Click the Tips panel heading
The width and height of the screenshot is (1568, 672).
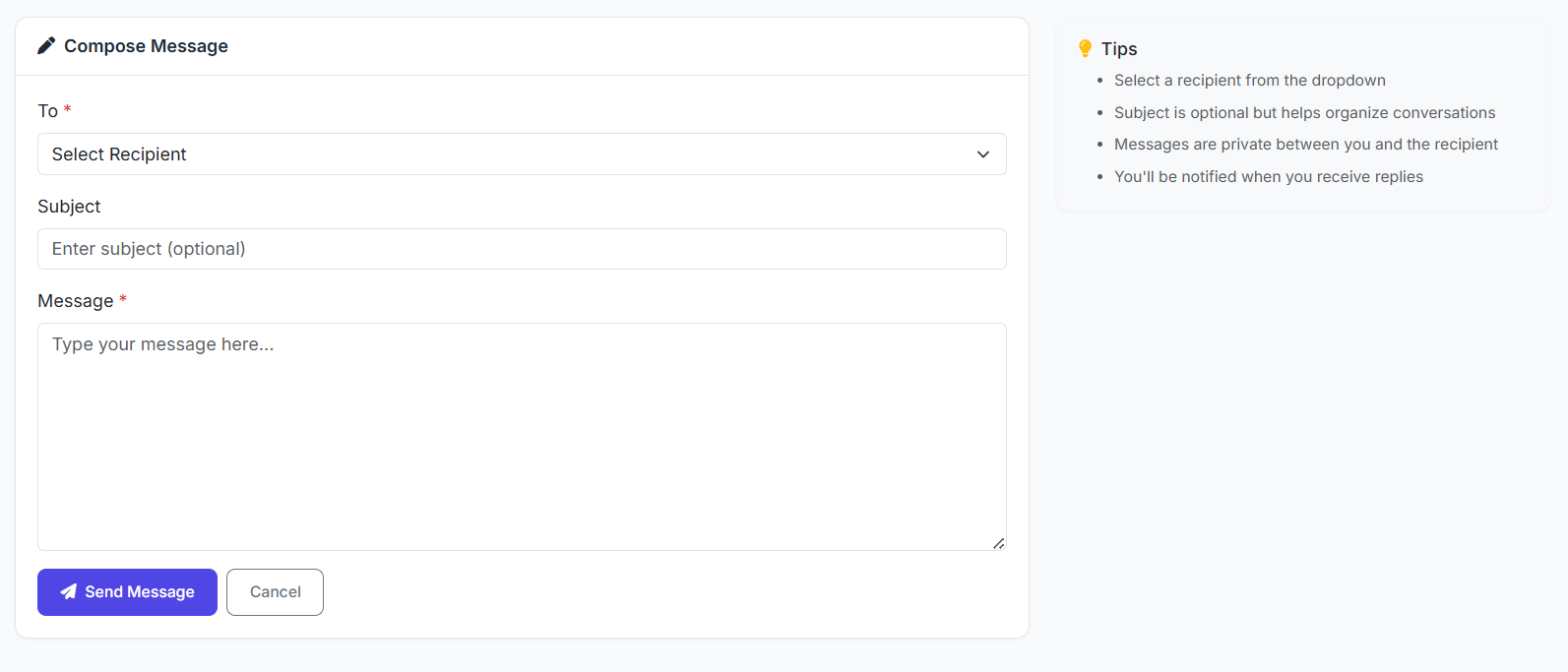(x=1119, y=49)
